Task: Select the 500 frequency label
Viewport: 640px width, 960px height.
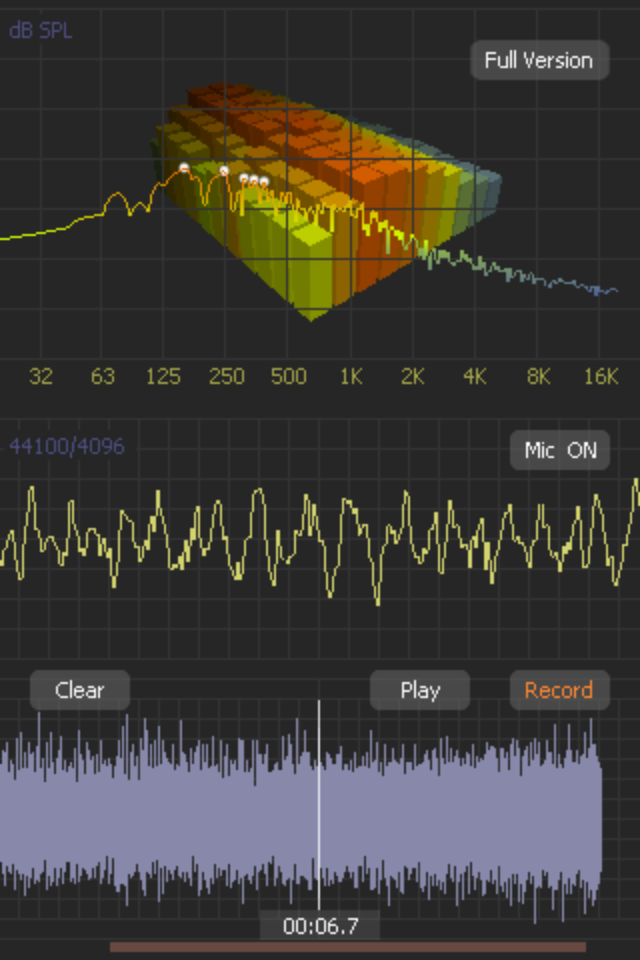Action: click(288, 377)
